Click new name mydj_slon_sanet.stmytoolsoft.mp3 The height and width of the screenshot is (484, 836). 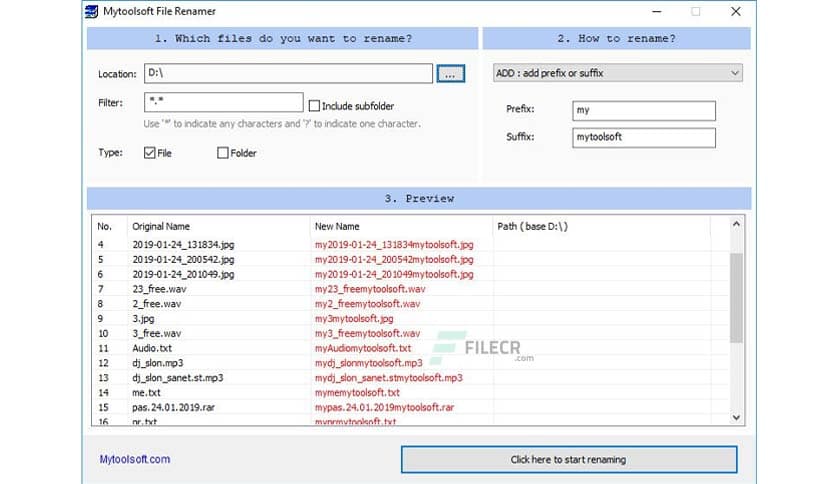pos(389,378)
